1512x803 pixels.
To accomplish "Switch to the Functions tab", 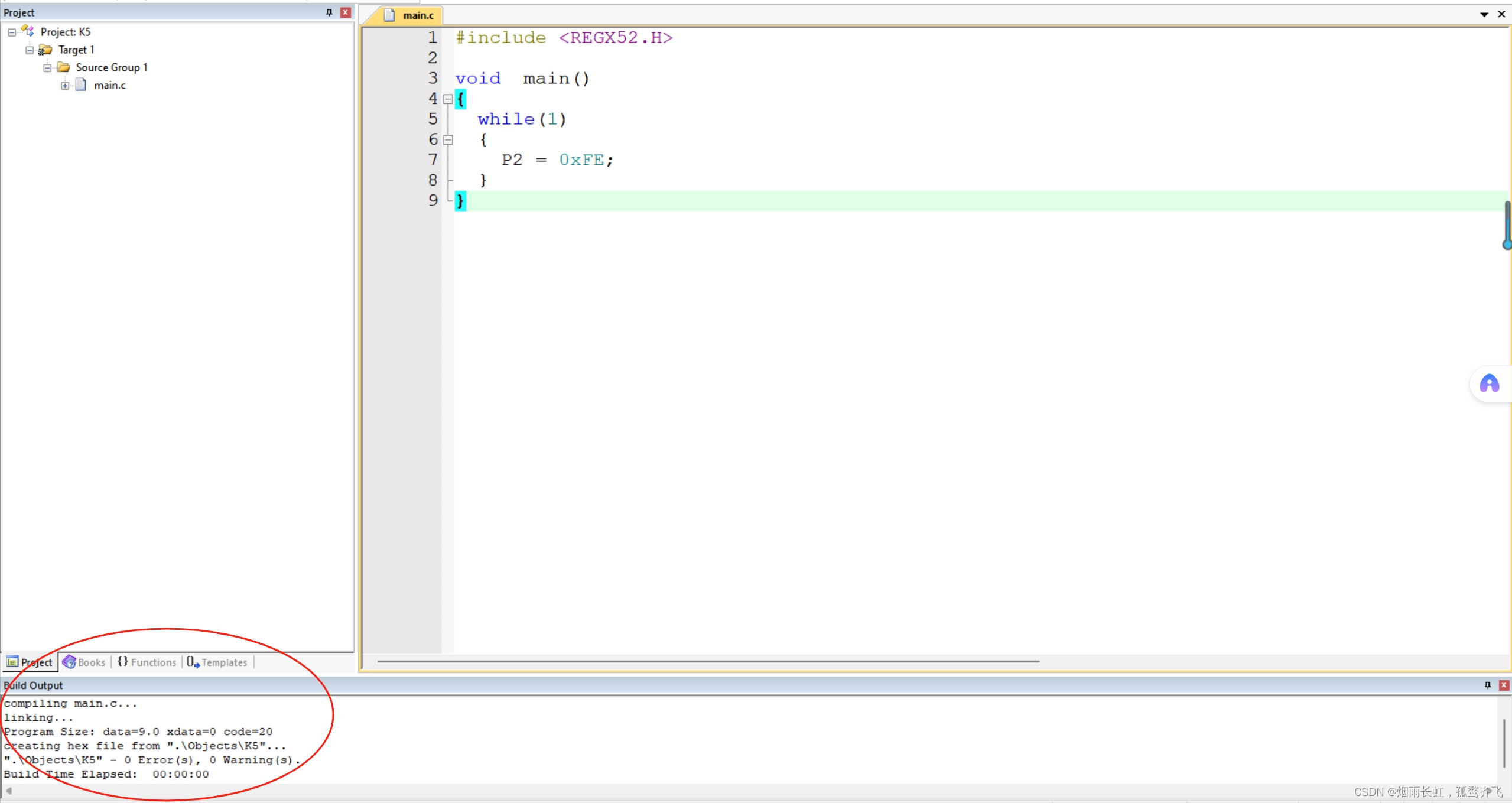I will click(x=147, y=662).
